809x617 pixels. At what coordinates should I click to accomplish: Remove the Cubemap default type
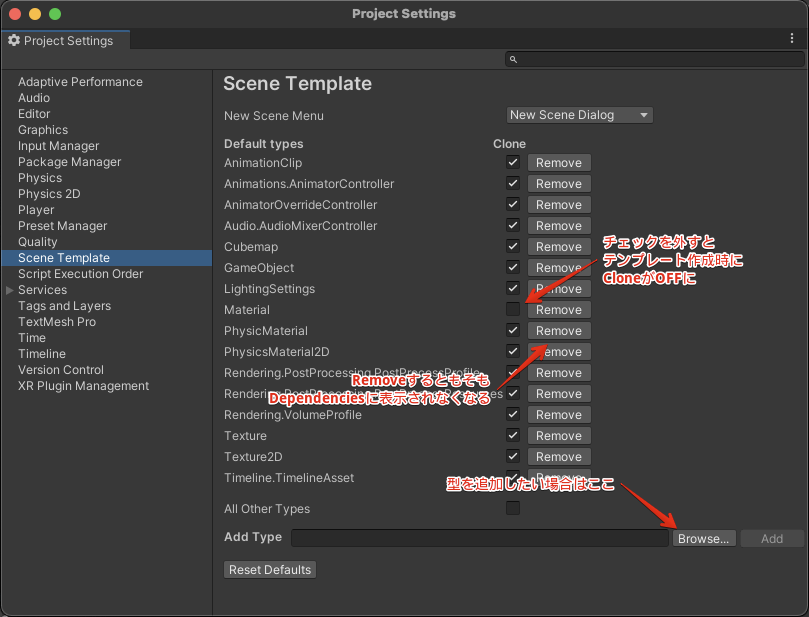558,246
